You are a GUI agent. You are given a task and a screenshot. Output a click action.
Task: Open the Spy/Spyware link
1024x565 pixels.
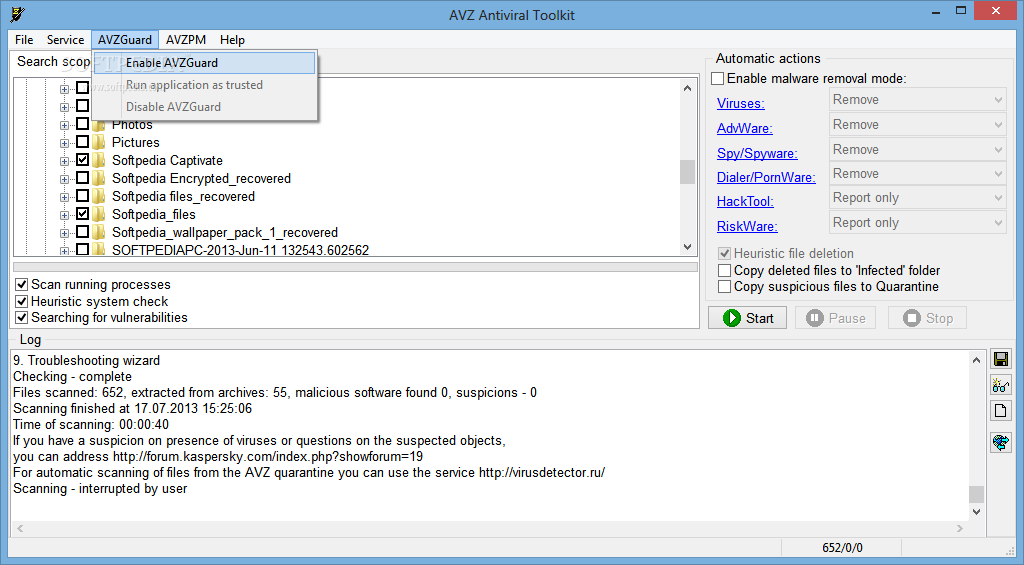click(x=757, y=153)
